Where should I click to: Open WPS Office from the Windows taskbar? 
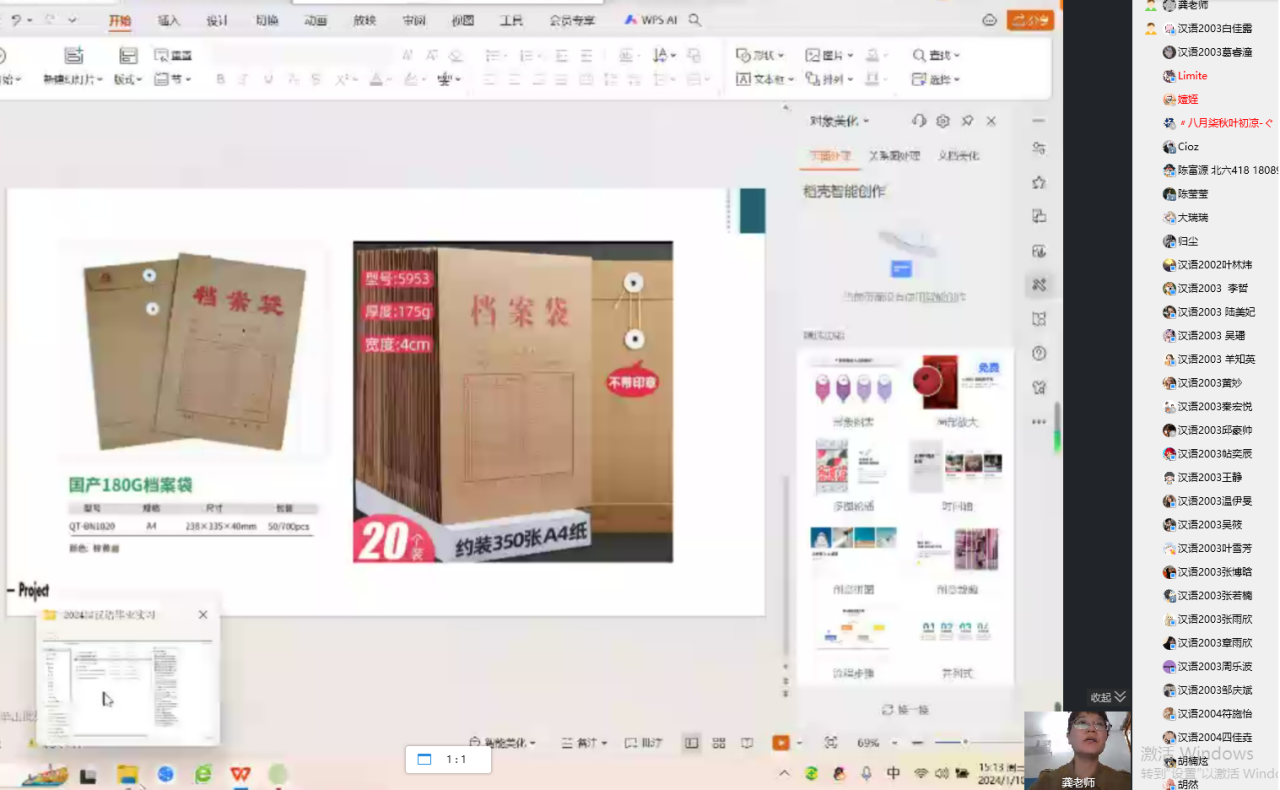click(x=240, y=774)
